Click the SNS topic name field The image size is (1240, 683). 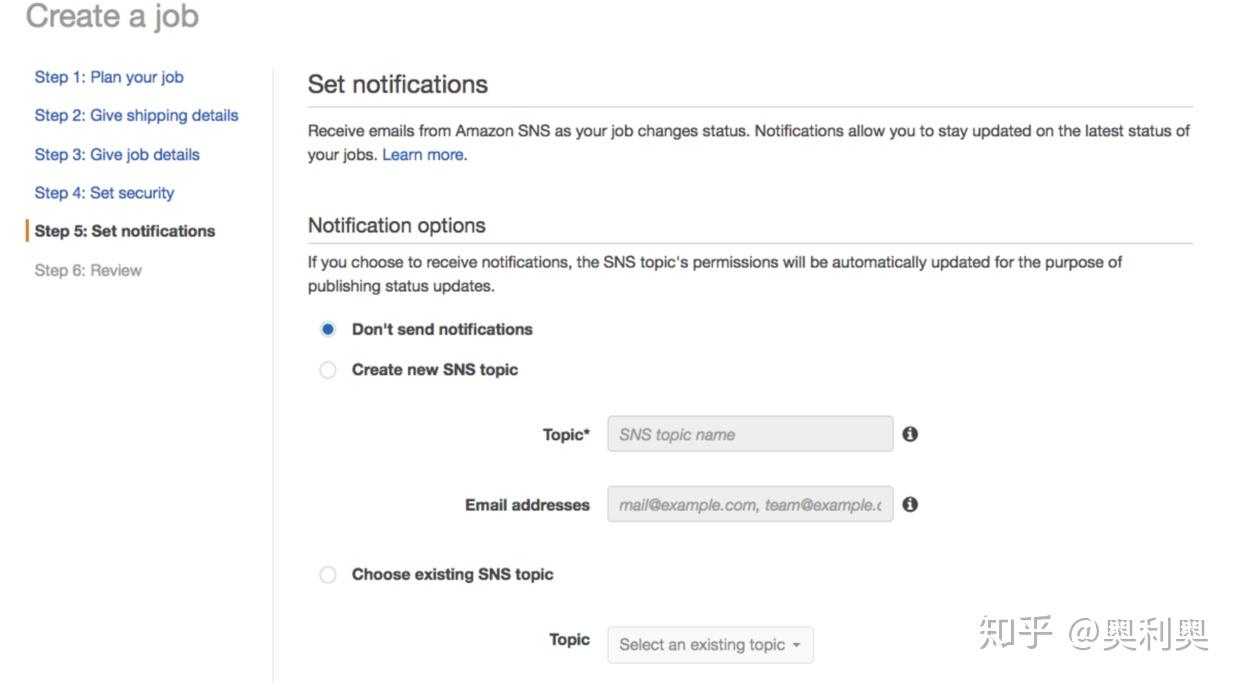point(750,434)
